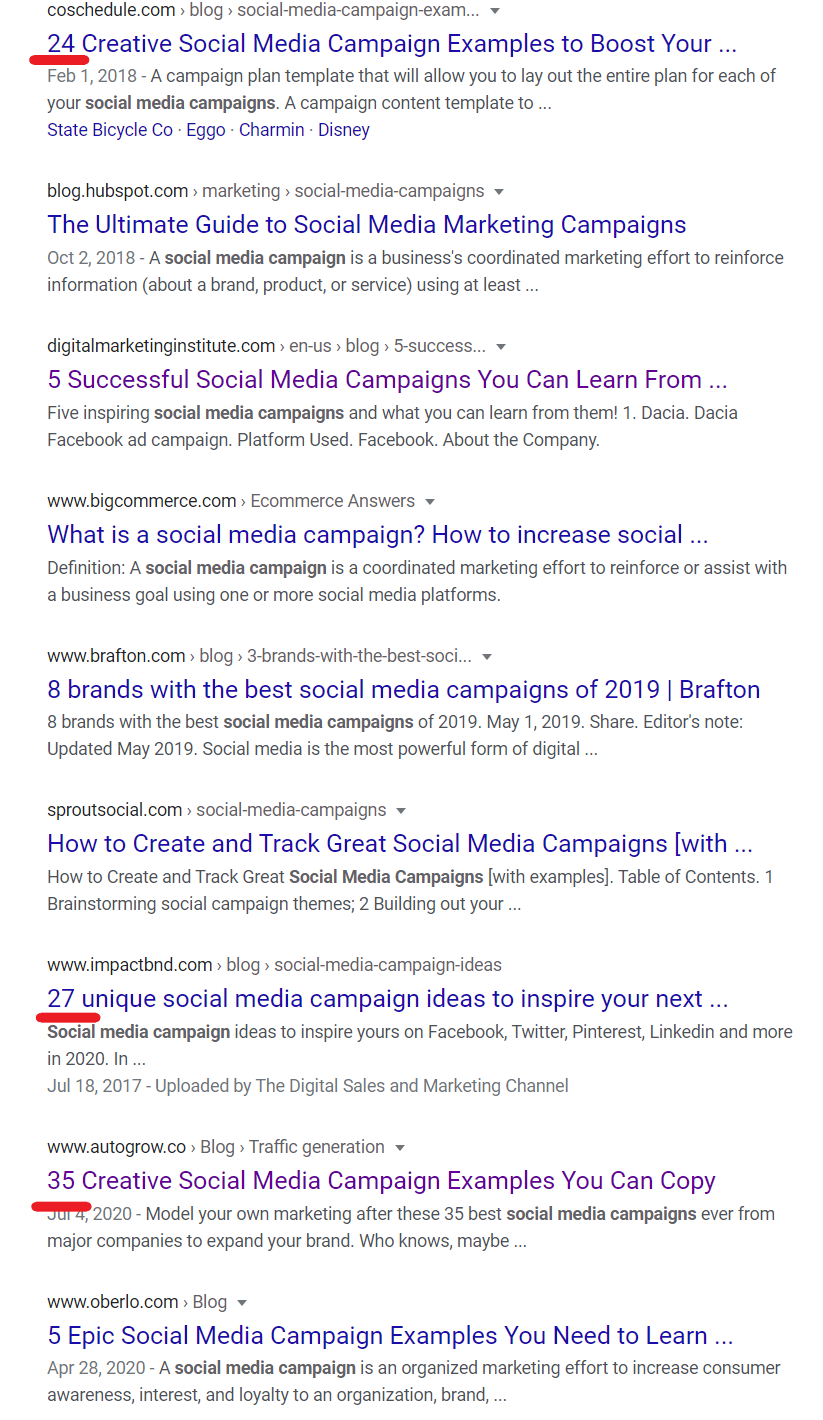The height and width of the screenshot is (1420, 823).
Task: Visit 5 Epic Social Media Campaign Examples result
Action: click(386, 1335)
